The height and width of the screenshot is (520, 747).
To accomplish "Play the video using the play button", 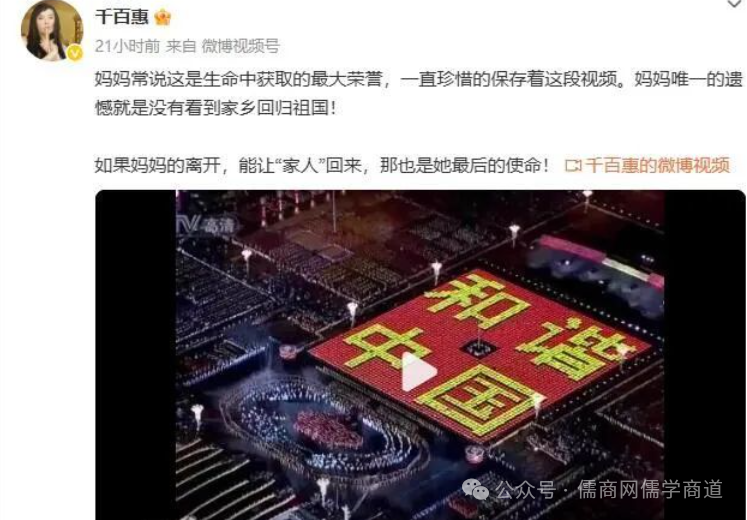I will pos(417,371).
